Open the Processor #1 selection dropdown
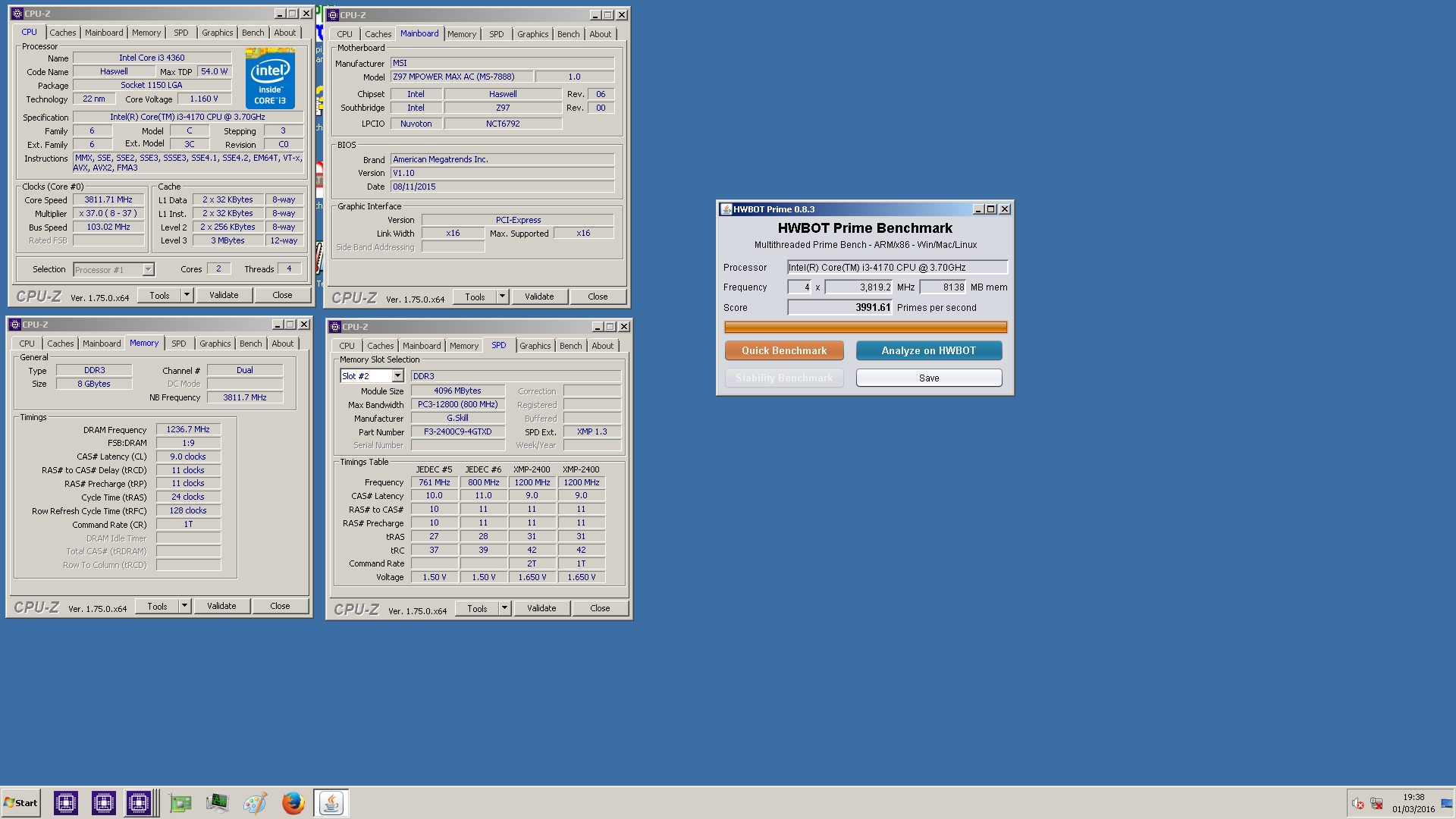Image resolution: width=1456 pixels, height=819 pixels. point(148,270)
